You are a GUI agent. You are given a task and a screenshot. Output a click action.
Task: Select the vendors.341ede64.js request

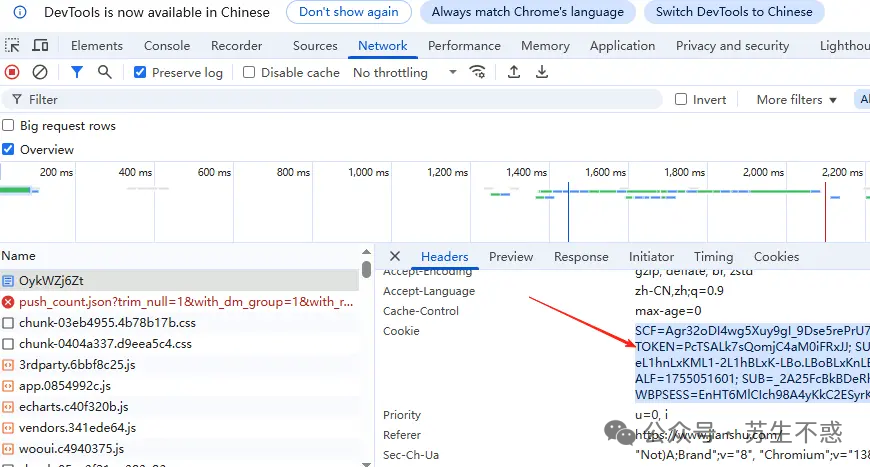(179, 428)
